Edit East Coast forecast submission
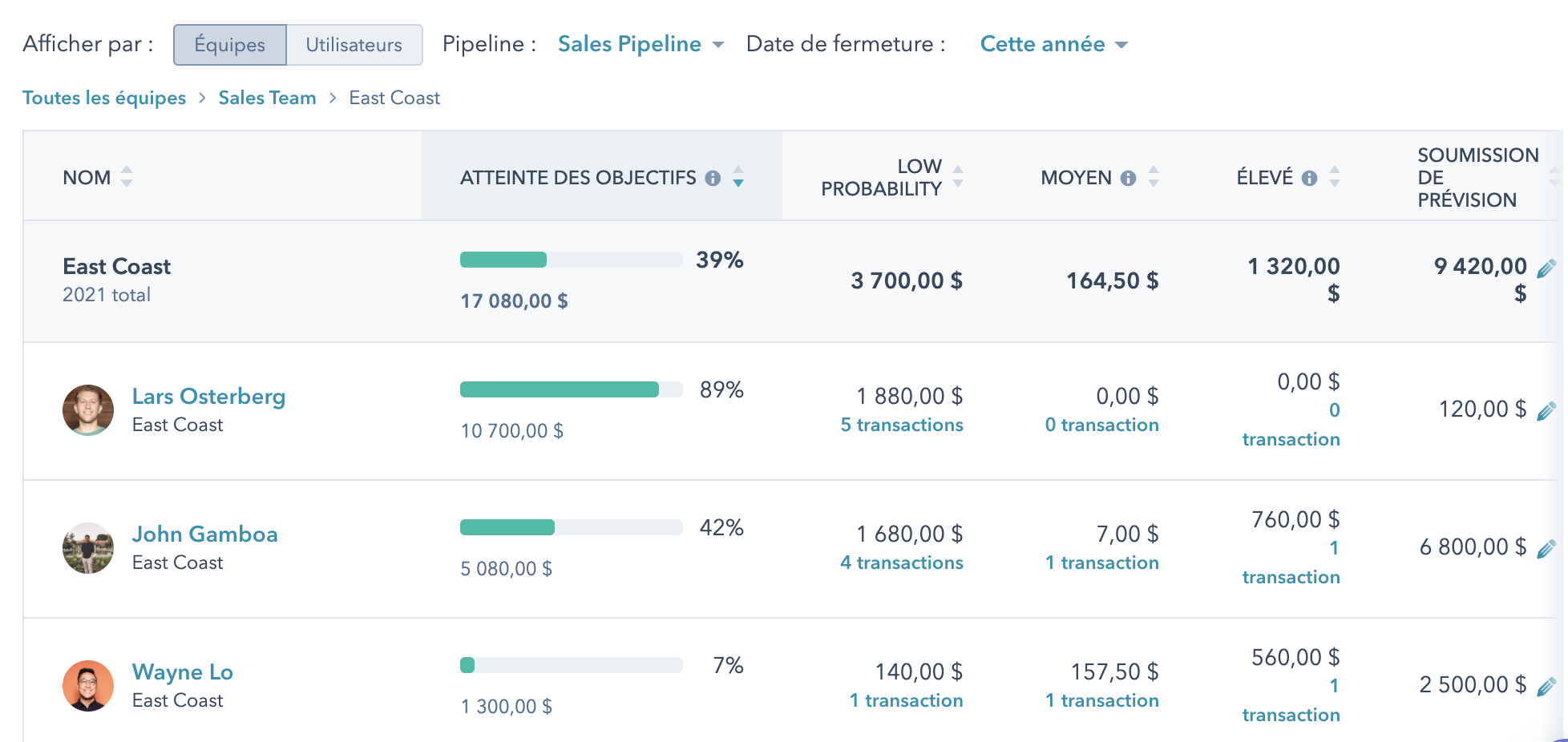The height and width of the screenshot is (742, 1568). pyautogui.click(x=1546, y=268)
